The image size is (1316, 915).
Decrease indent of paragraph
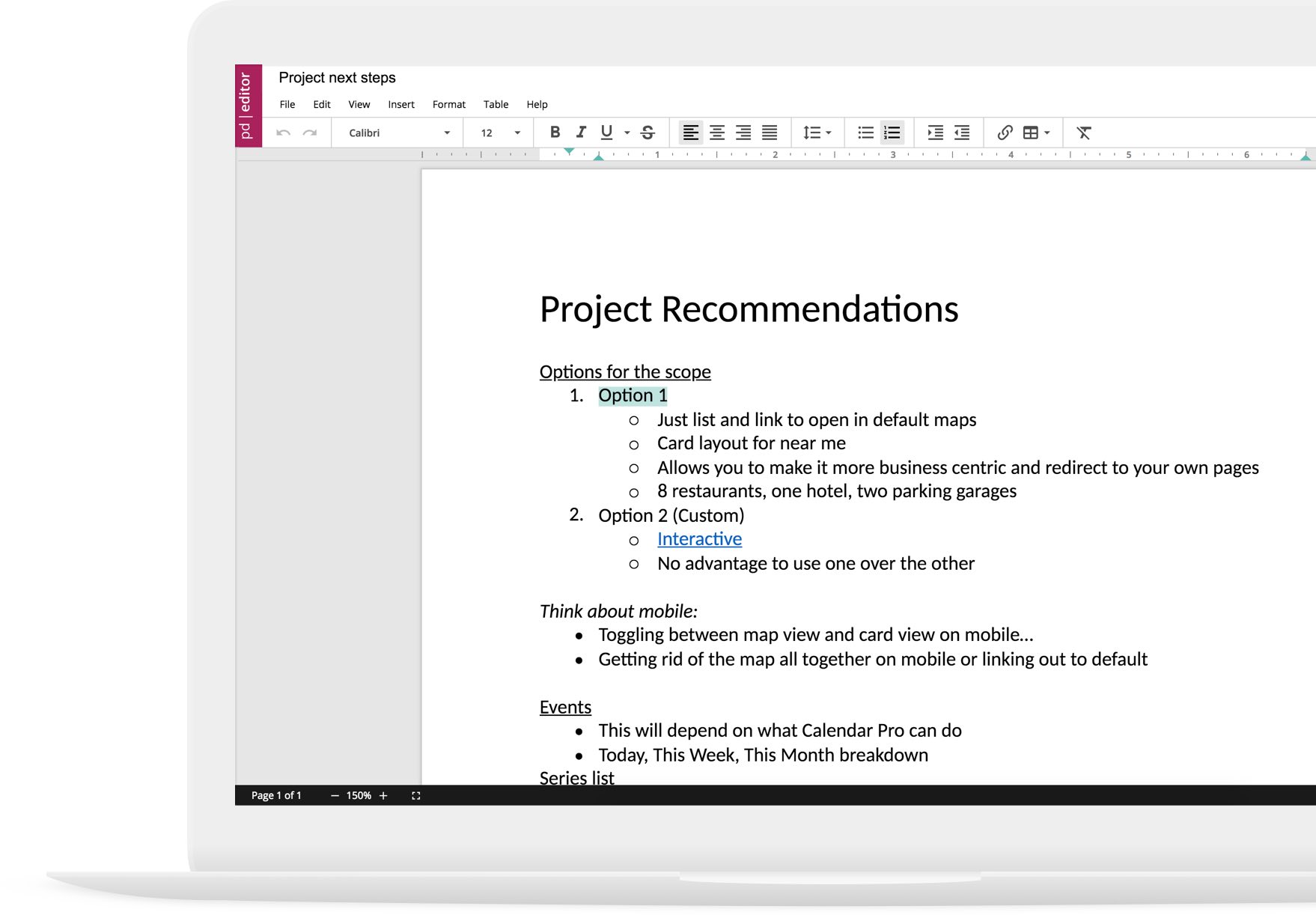(962, 133)
